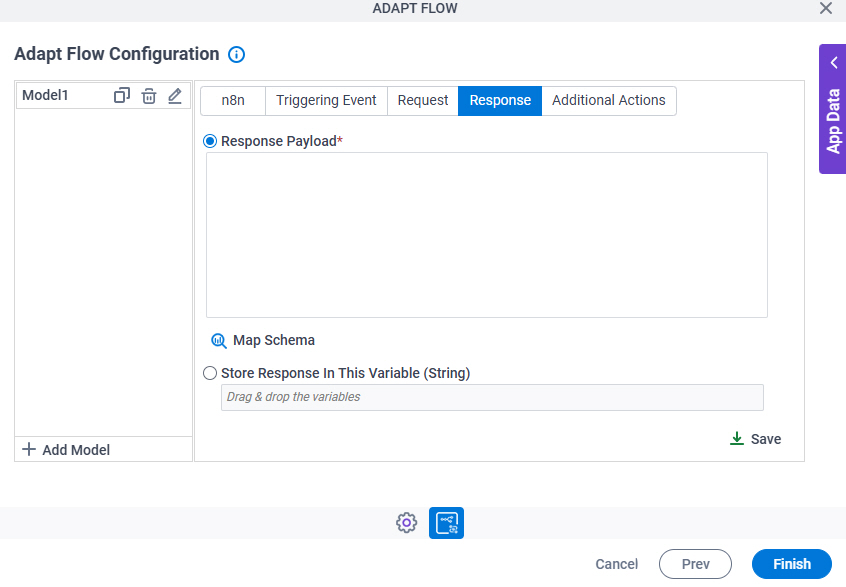Click the Map Schema magnifier icon
Screen dimensions: 846x587
coord(219,340)
